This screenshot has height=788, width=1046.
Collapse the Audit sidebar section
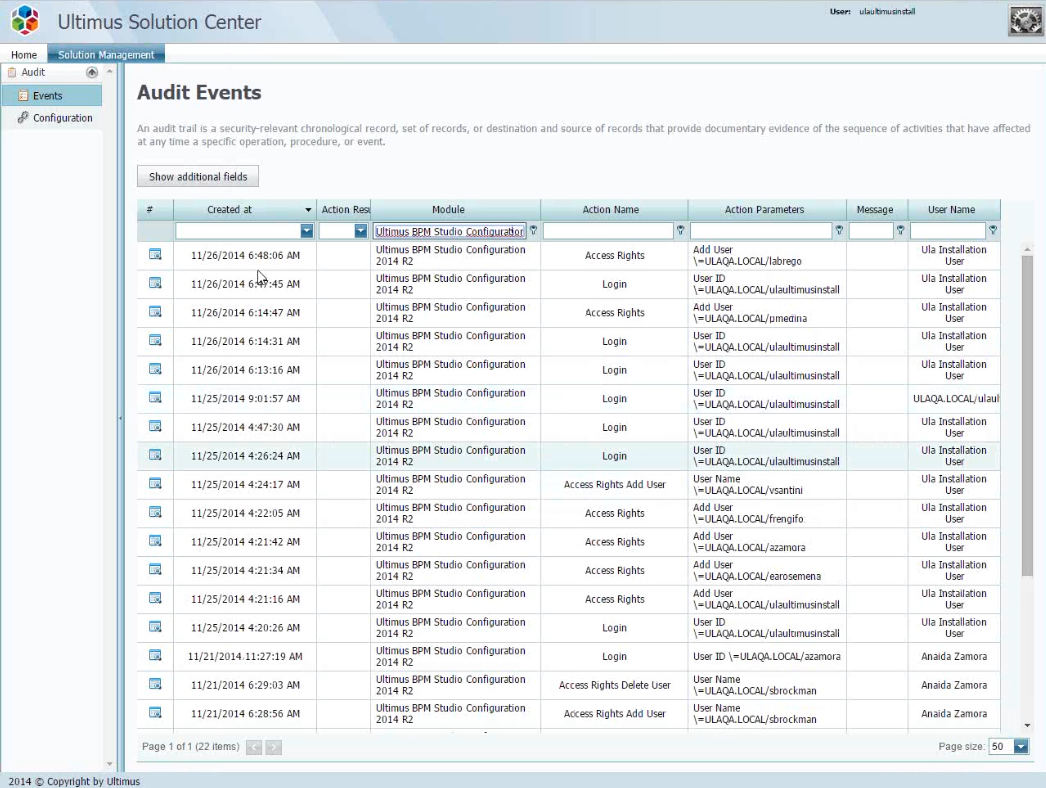[x=92, y=72]
